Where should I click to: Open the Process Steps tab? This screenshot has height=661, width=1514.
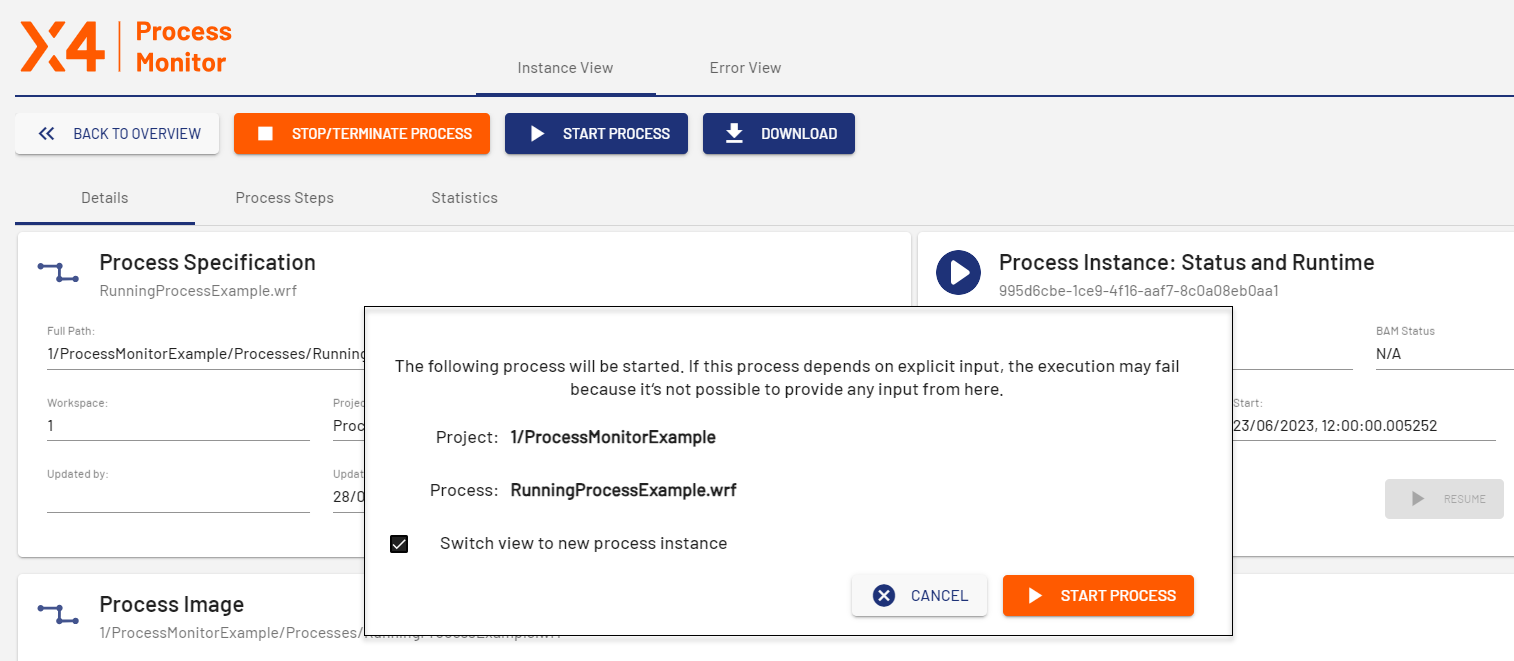284,198
